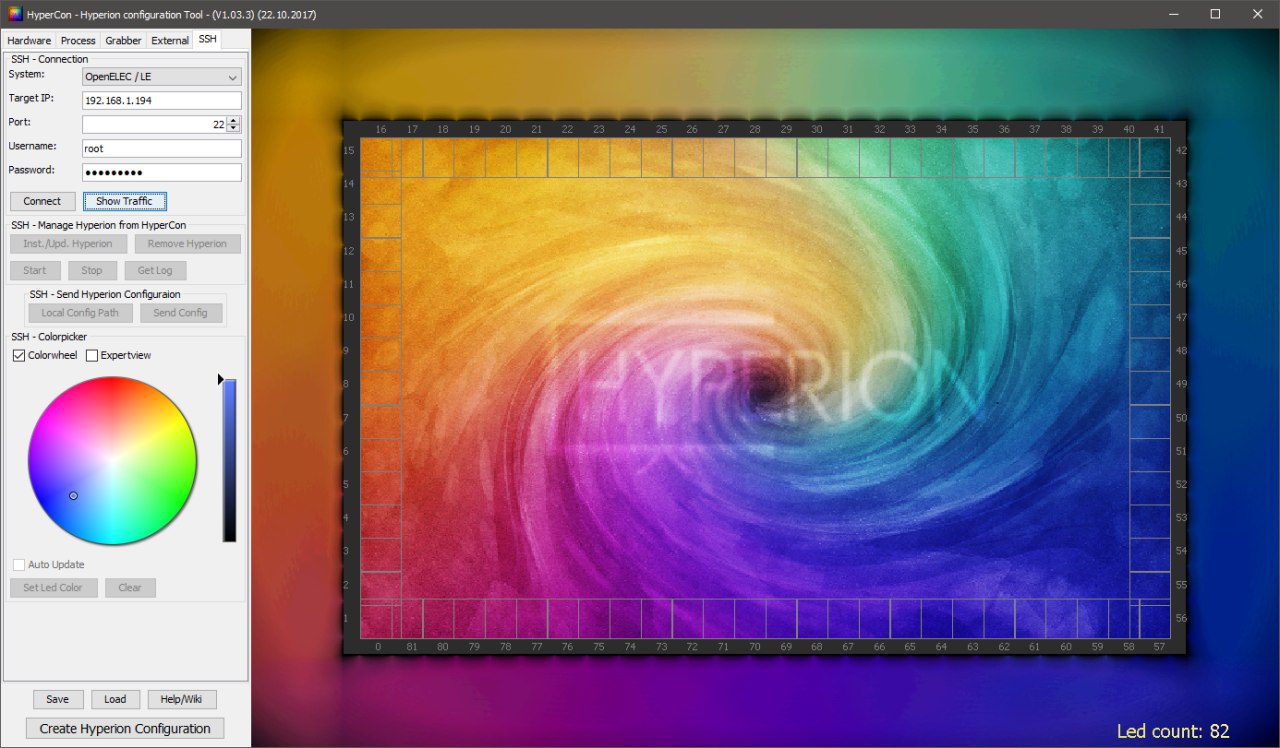The height and width of the screenshot is (748, 1280).
Task: Click the Stop button
Action: (92, 270)
